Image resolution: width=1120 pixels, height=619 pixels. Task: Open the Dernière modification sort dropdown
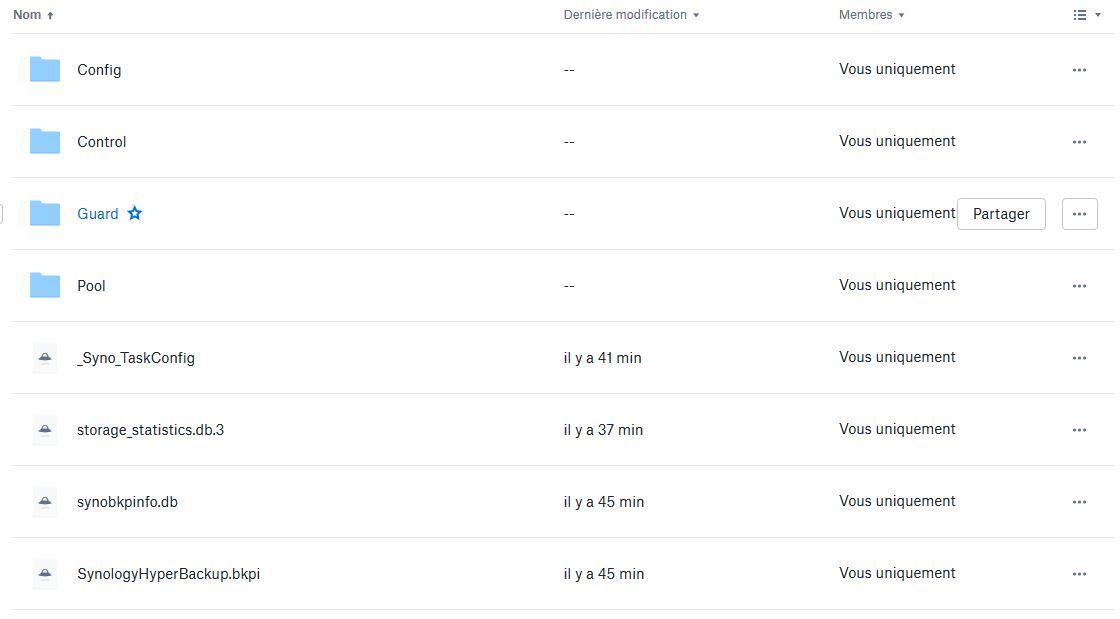click(x=631, y=15)
